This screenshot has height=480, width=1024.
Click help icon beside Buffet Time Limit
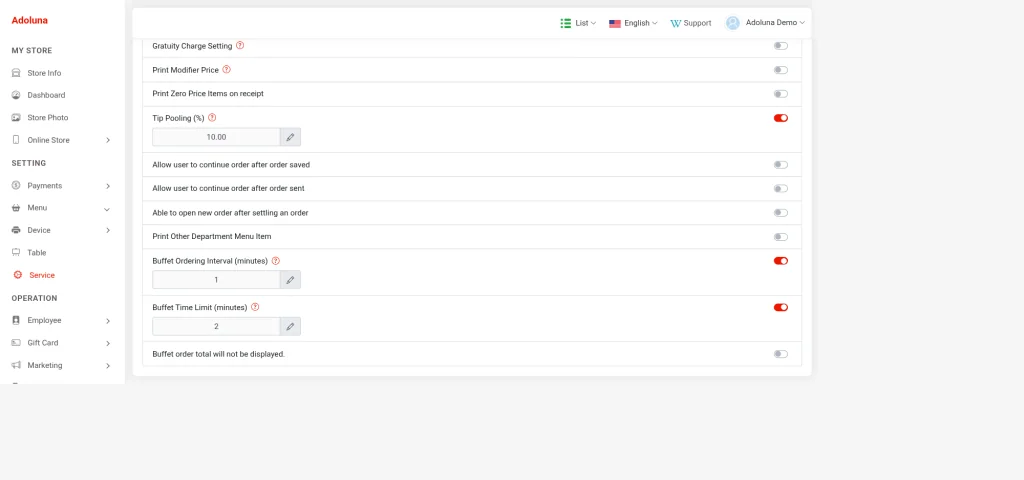point(255,307)
